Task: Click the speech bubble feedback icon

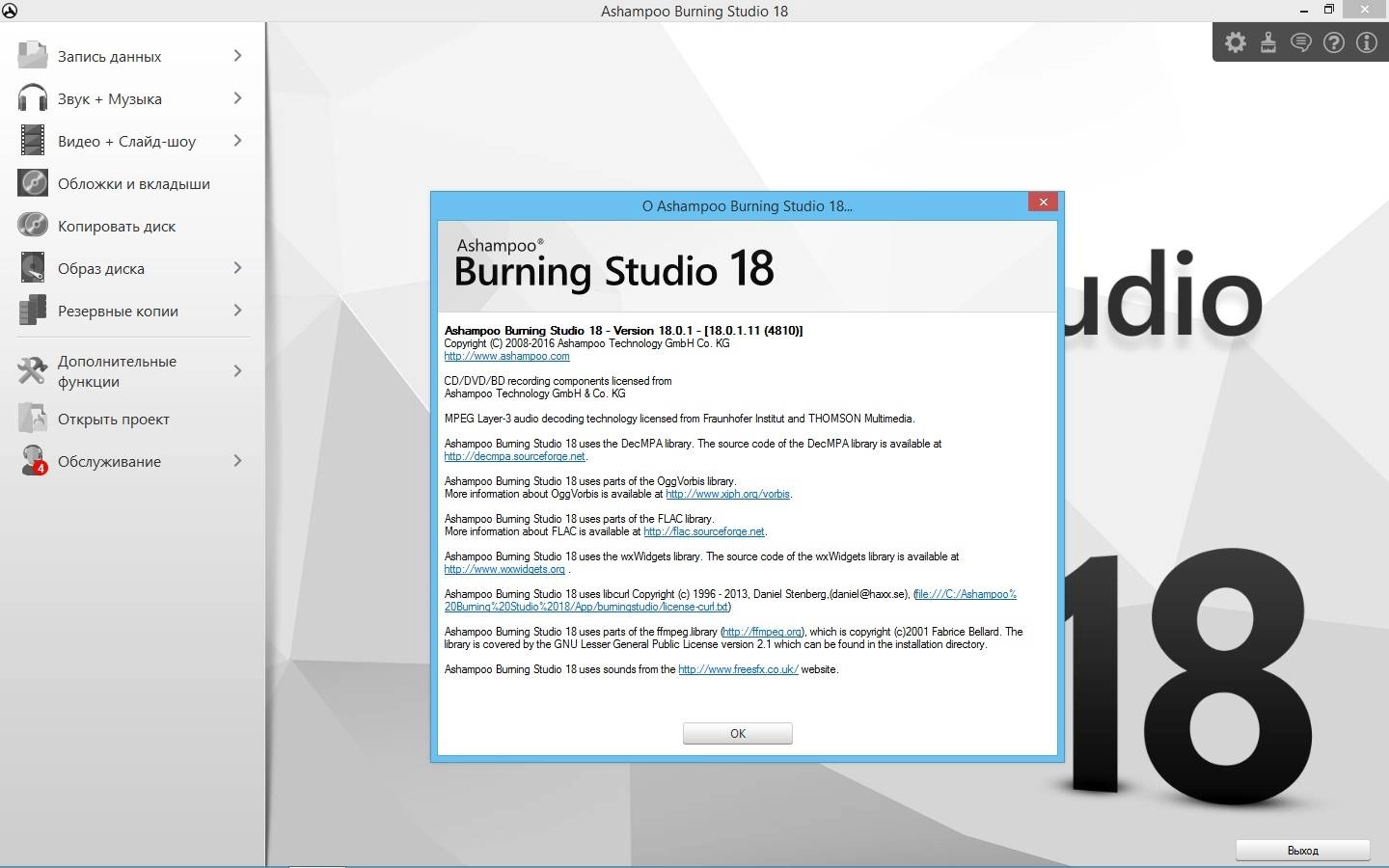Action: point(1301,42)
